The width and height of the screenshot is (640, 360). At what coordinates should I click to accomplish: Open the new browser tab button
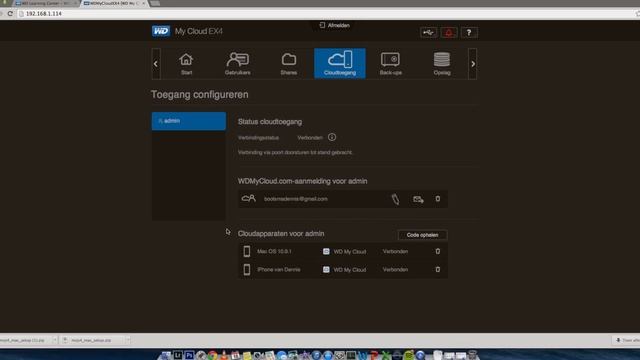pyautogui.click(x=155, y=3)
